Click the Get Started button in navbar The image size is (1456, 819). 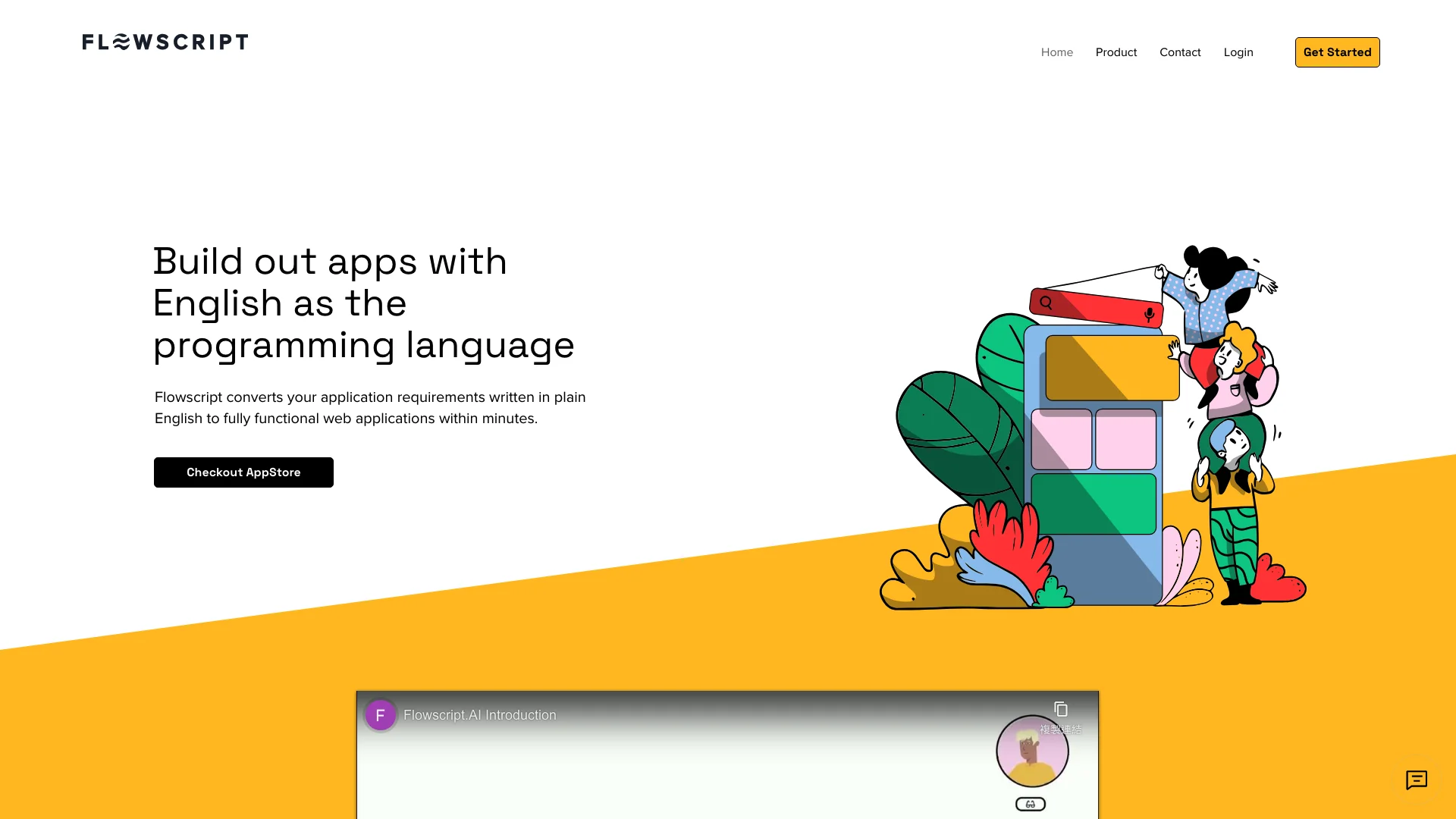click(1337, 52)
